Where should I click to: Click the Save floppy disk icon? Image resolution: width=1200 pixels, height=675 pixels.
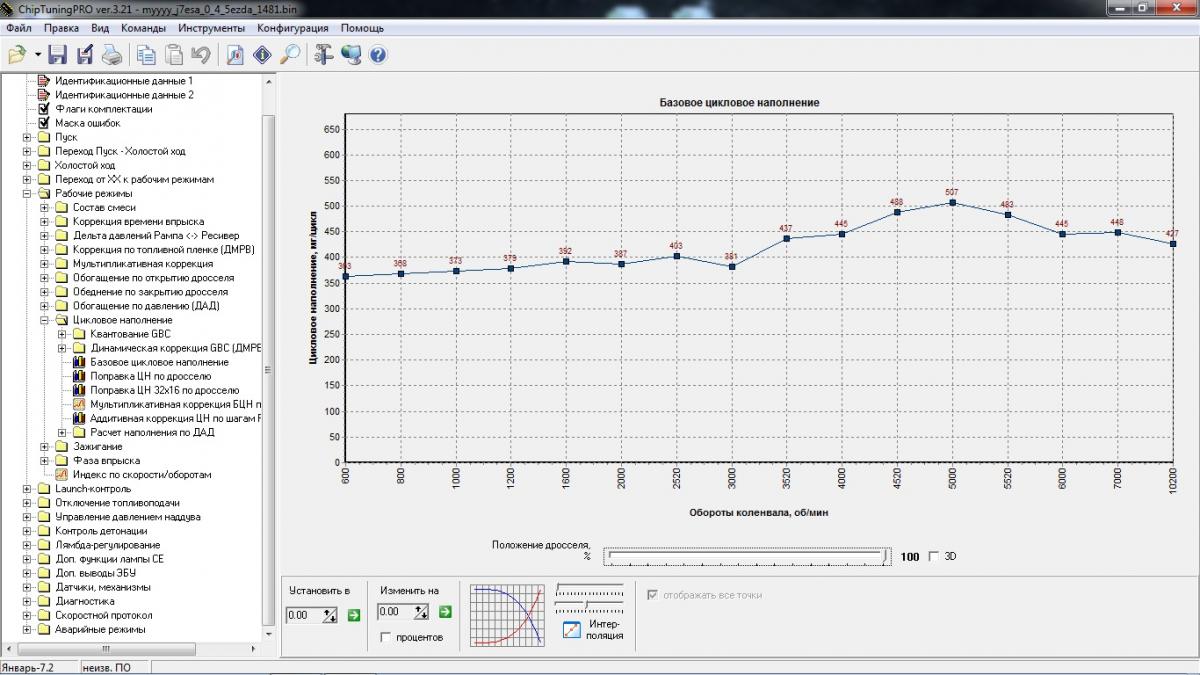pos(58,54)
